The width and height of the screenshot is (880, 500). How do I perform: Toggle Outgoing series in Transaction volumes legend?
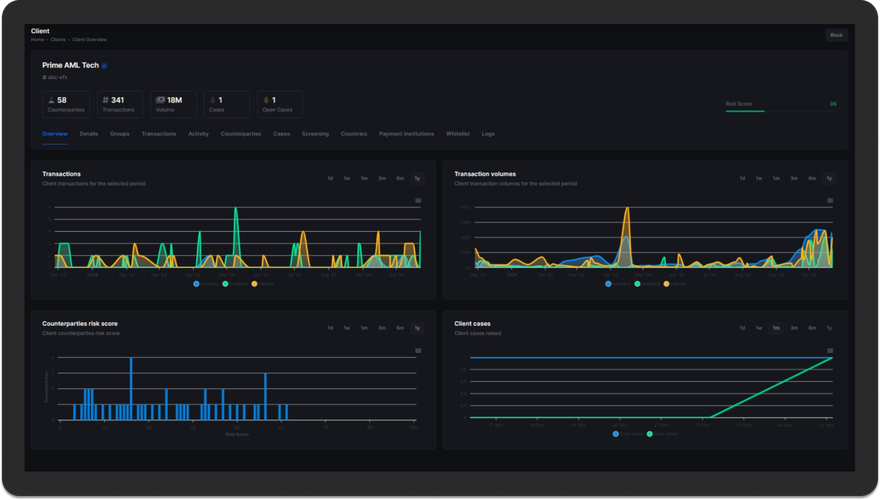tap(647, 284)
